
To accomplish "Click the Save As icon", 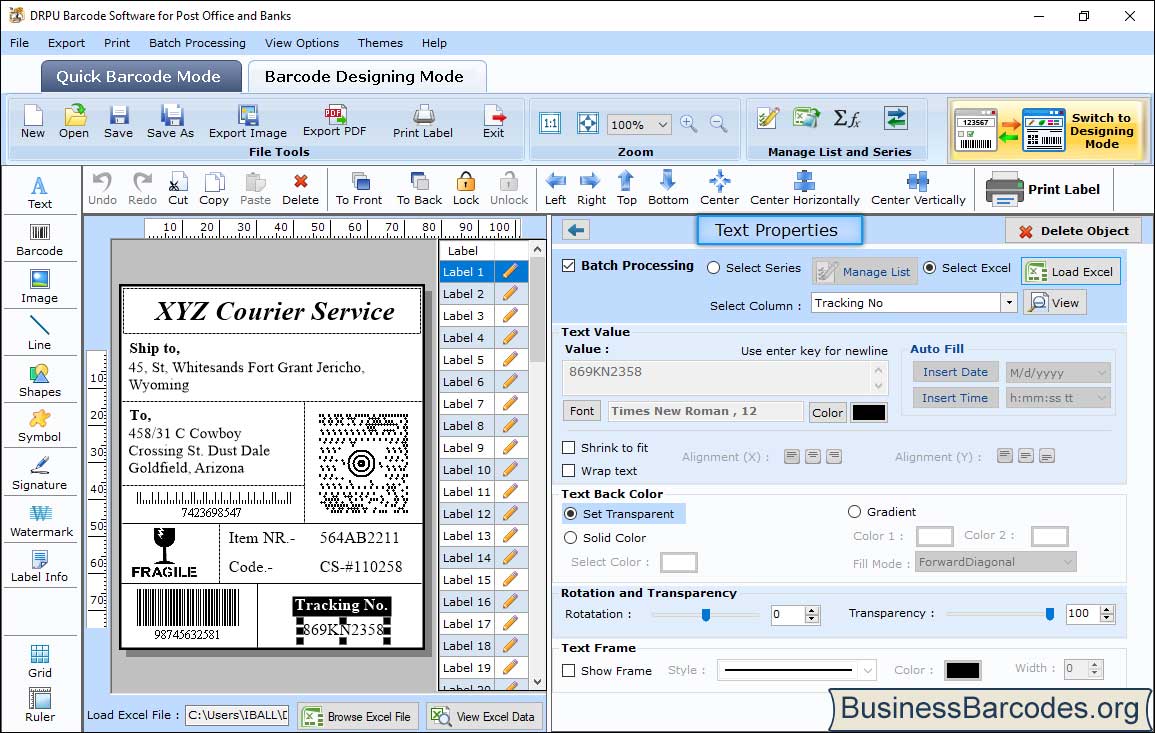I will pos(170,122).
